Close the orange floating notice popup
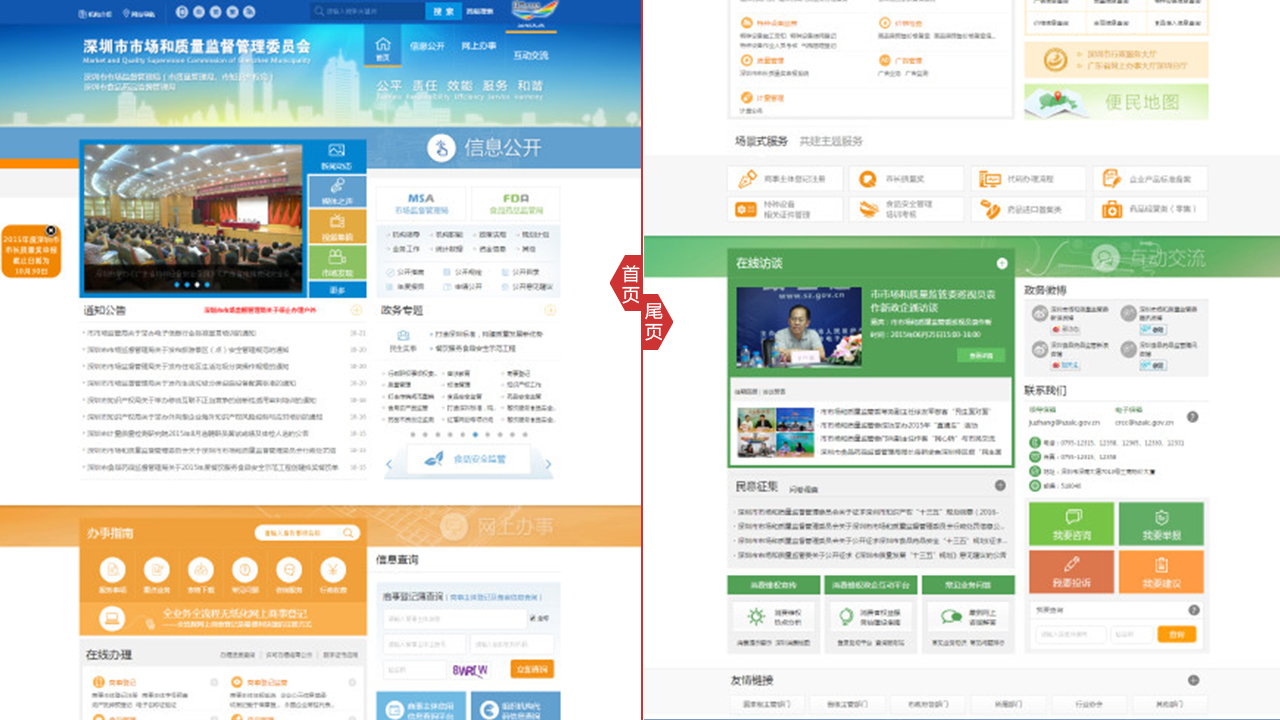The height and width of the screenshot is (720, 1280). click(51, 230)
